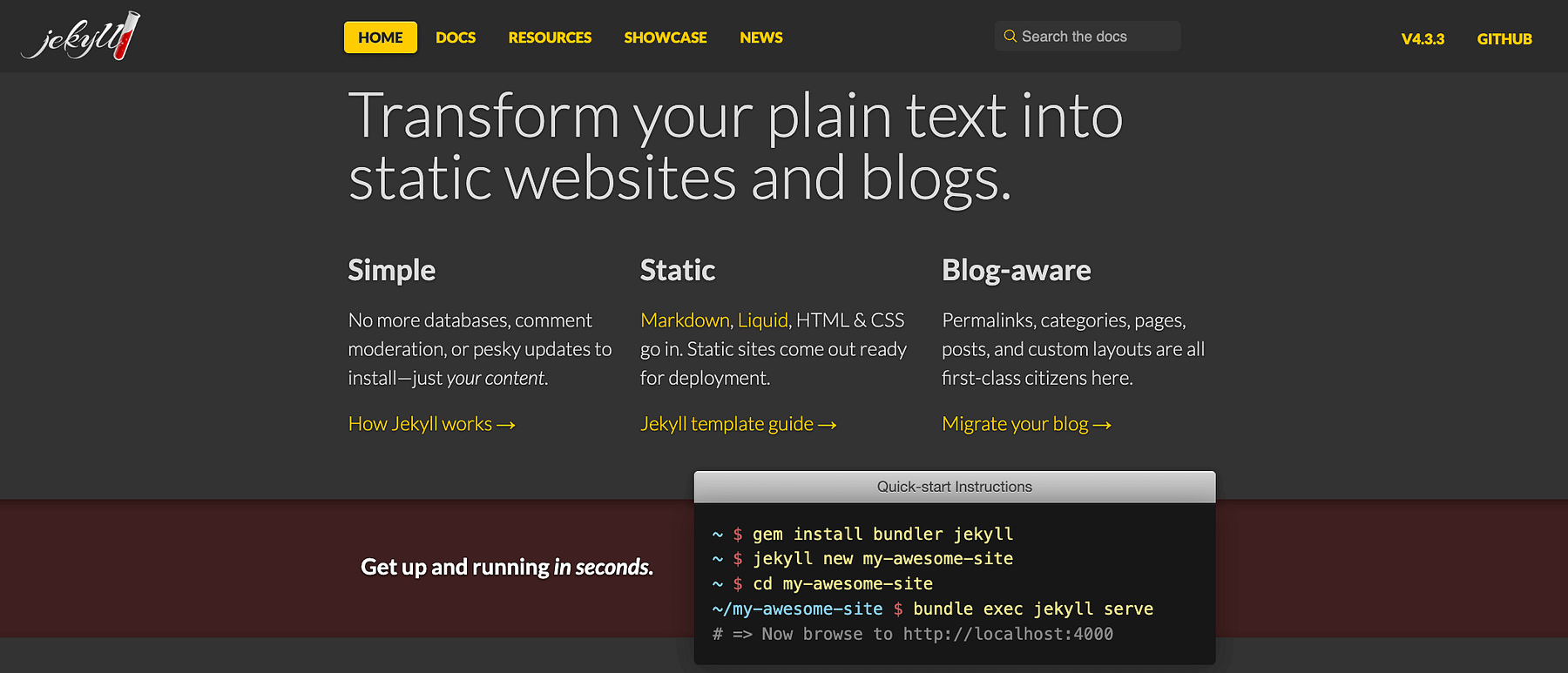This screenshot has height=673, width=1568.
Task: Click the gem install bundler jekyll command
Action: [882, 534]
